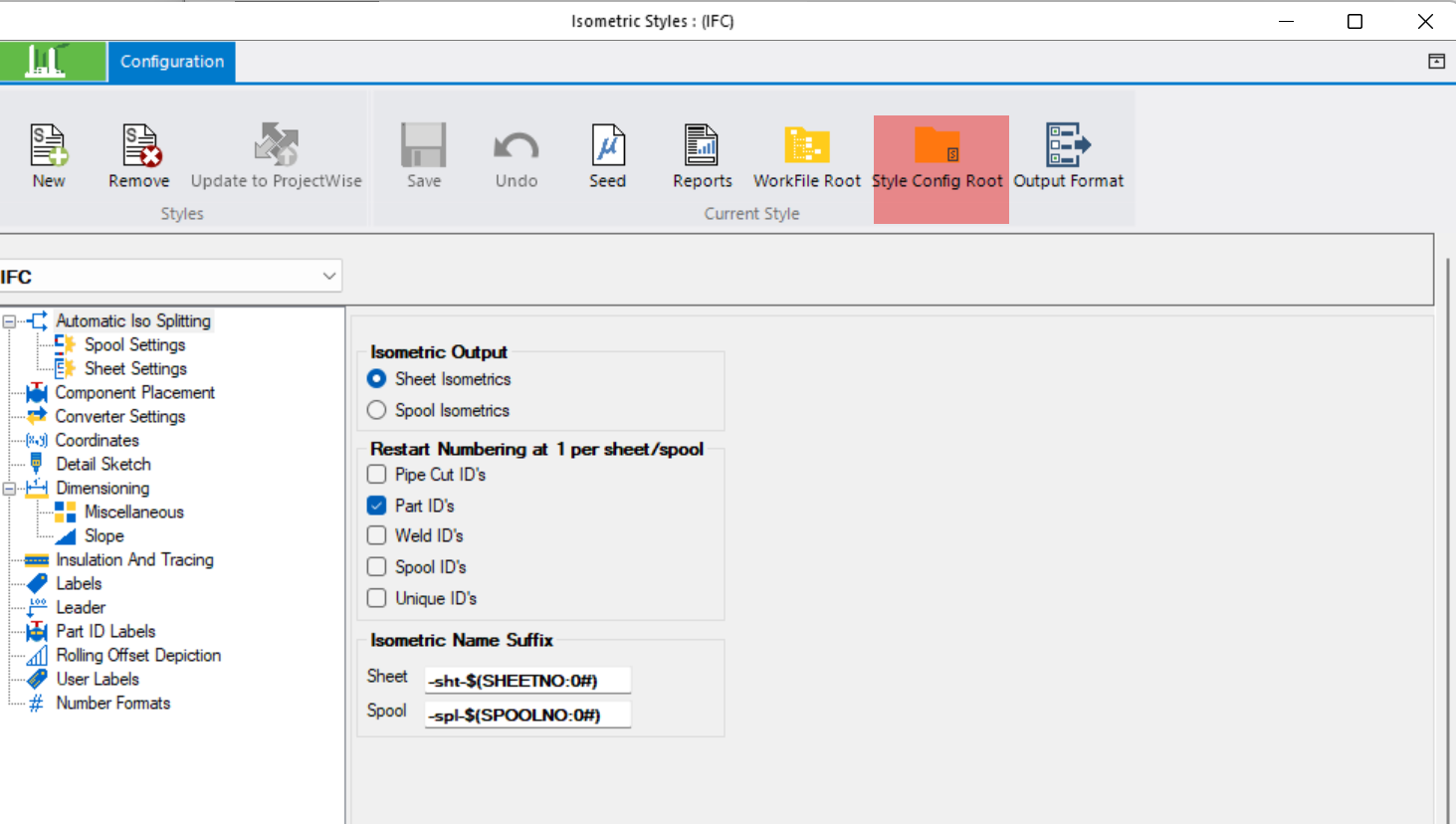Uncheck the Part ID's option

tap(376, 505)
